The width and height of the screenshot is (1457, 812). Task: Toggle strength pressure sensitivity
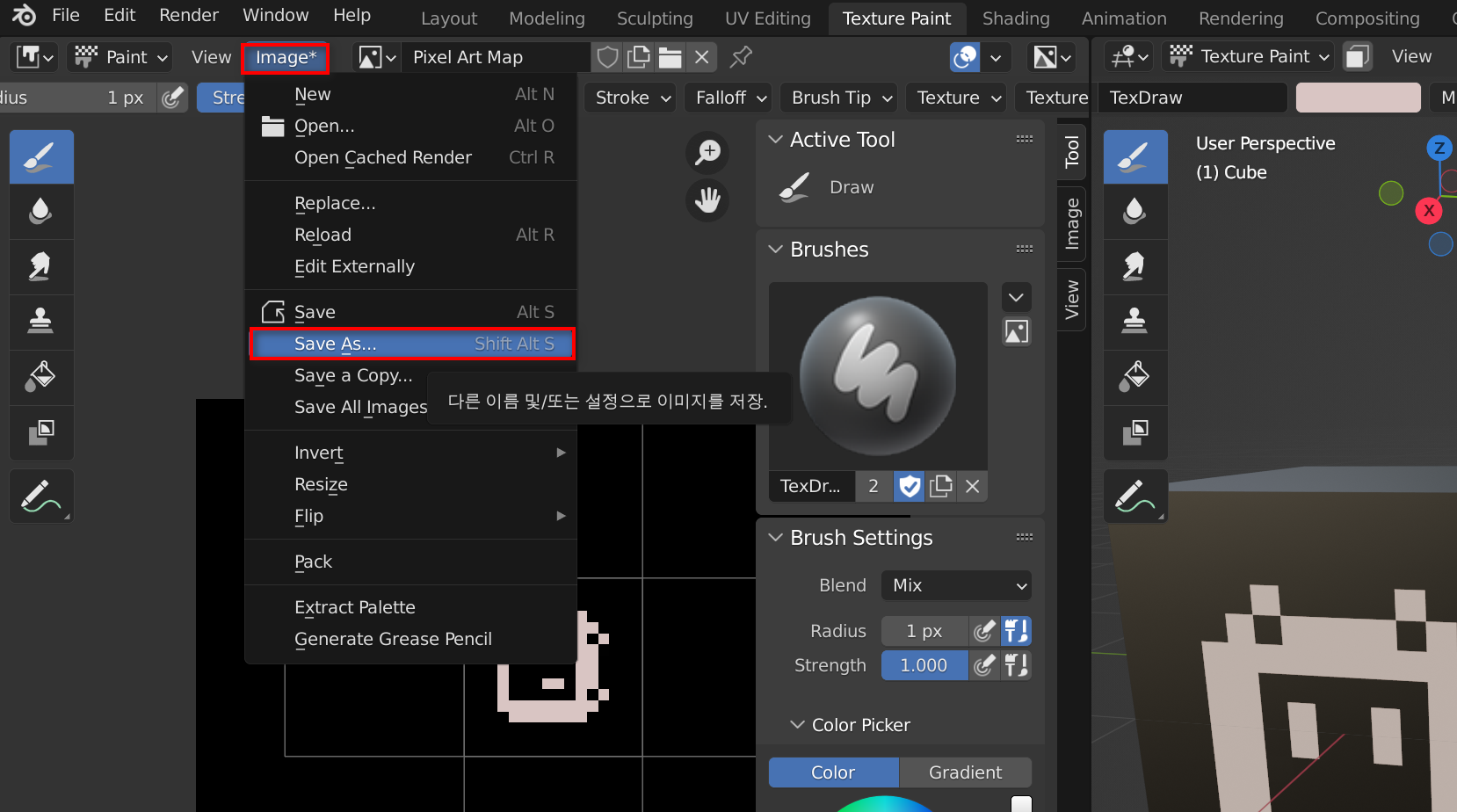[984, 665]
